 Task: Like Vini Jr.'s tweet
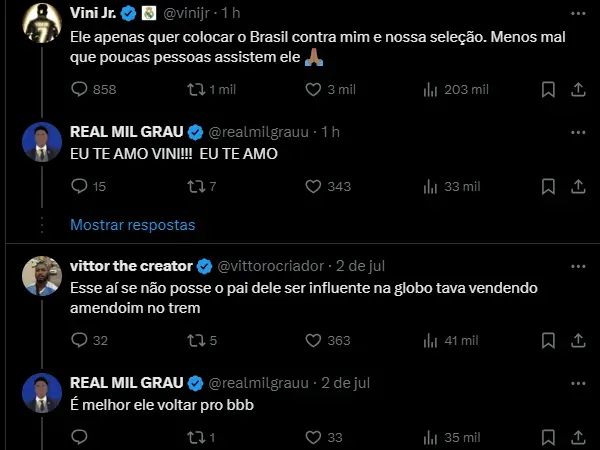(313, 90)
